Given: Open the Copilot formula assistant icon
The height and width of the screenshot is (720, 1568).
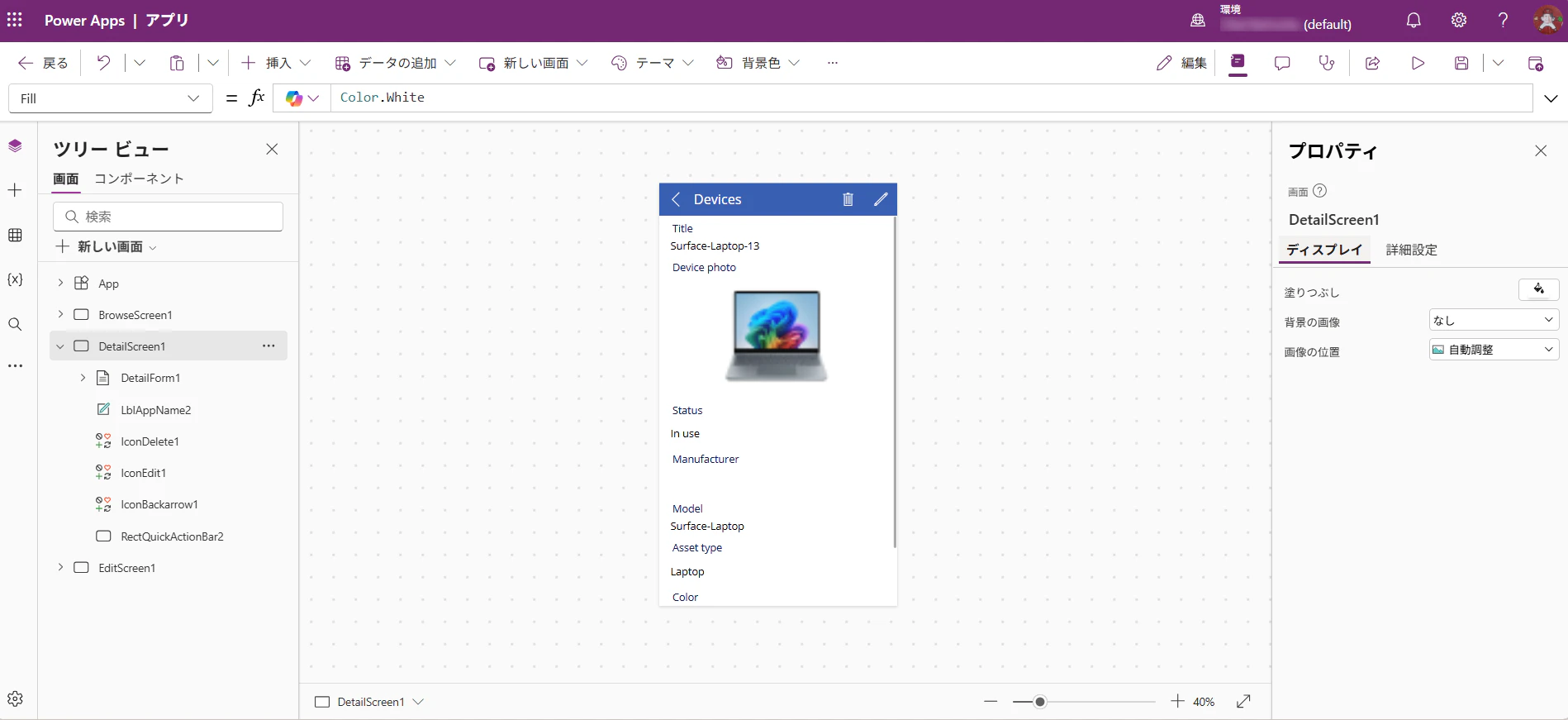Looking at the screenshot, I should point(294,98).
